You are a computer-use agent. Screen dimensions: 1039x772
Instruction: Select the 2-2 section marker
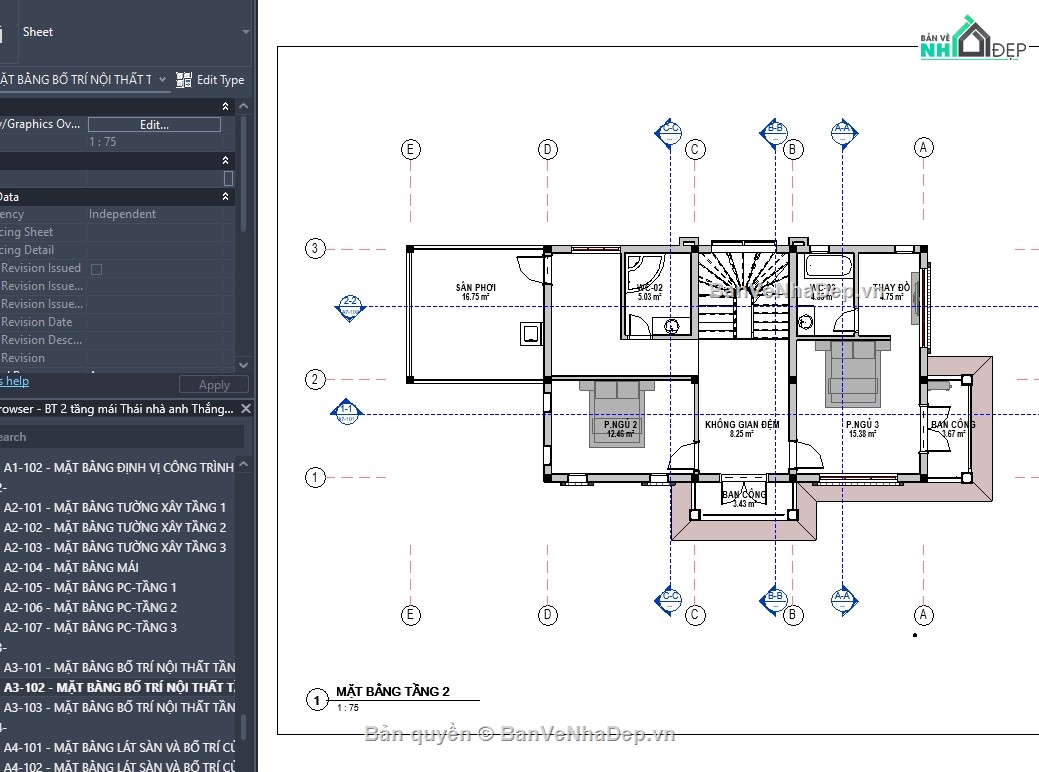click(x=349, y=307)
